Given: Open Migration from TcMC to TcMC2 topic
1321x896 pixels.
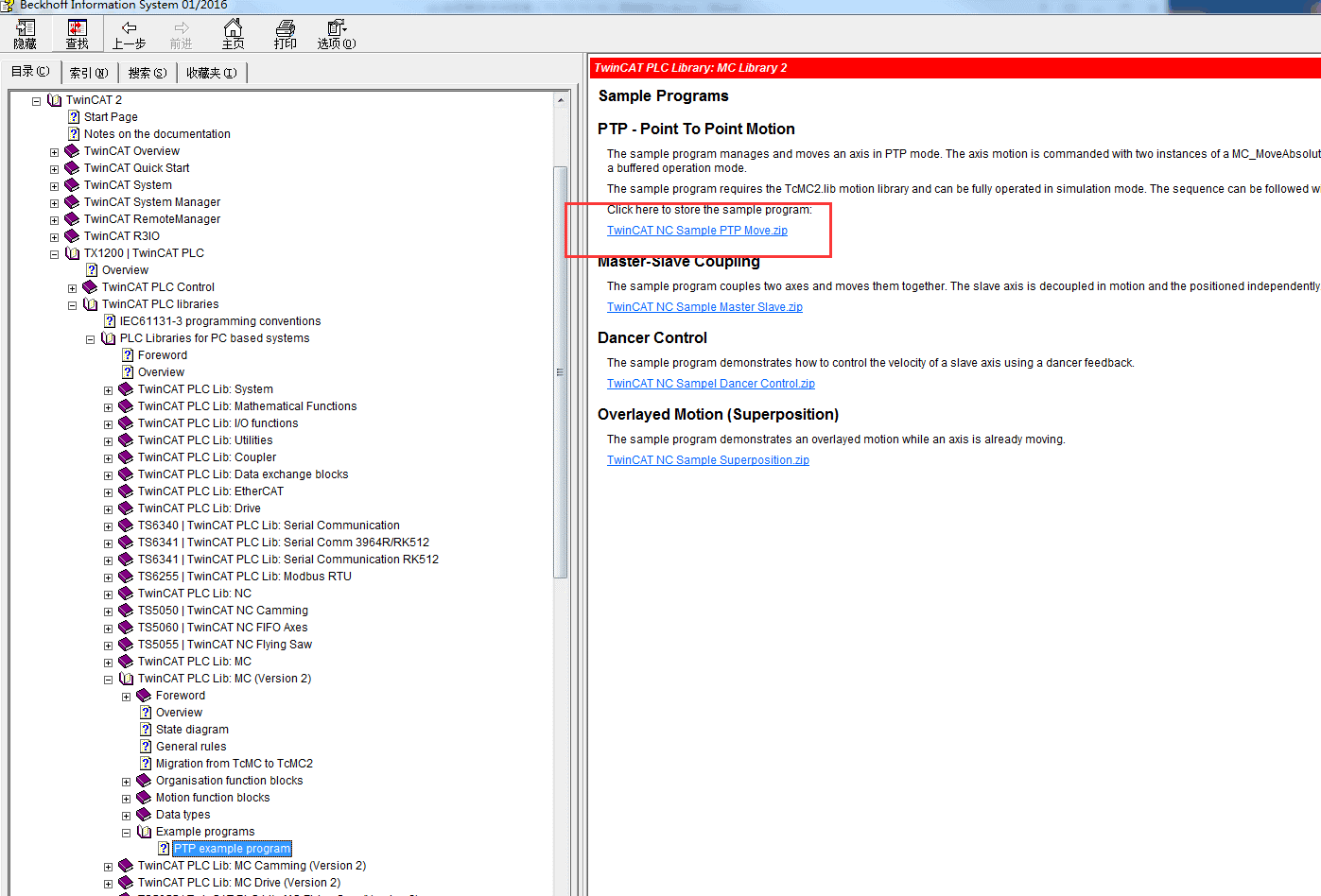Looking at the screenshot, I should [235, 763].
